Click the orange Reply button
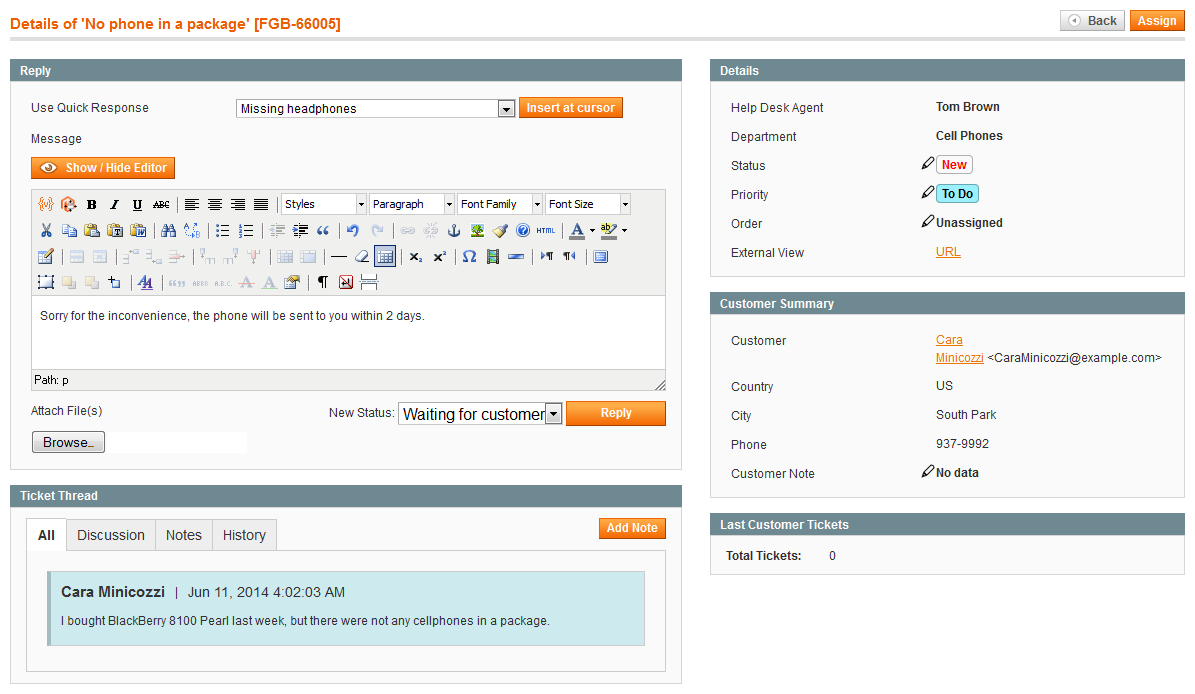Viewport: 1195px width, 694px height. [616, 413]
